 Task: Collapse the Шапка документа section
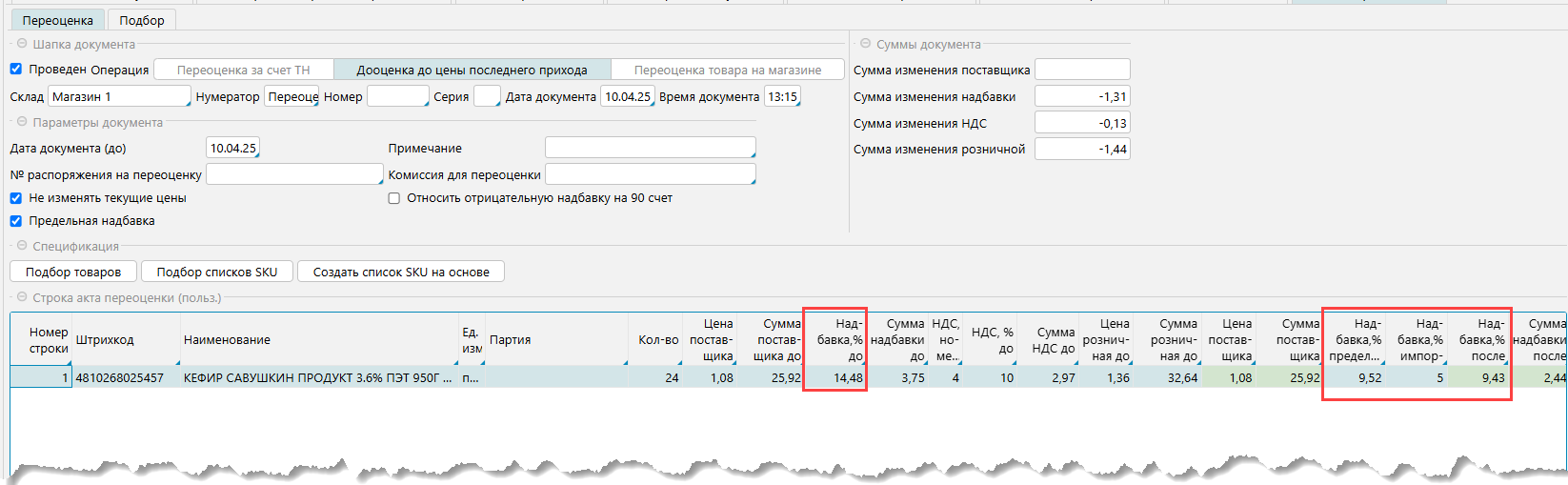pos(22,44)
